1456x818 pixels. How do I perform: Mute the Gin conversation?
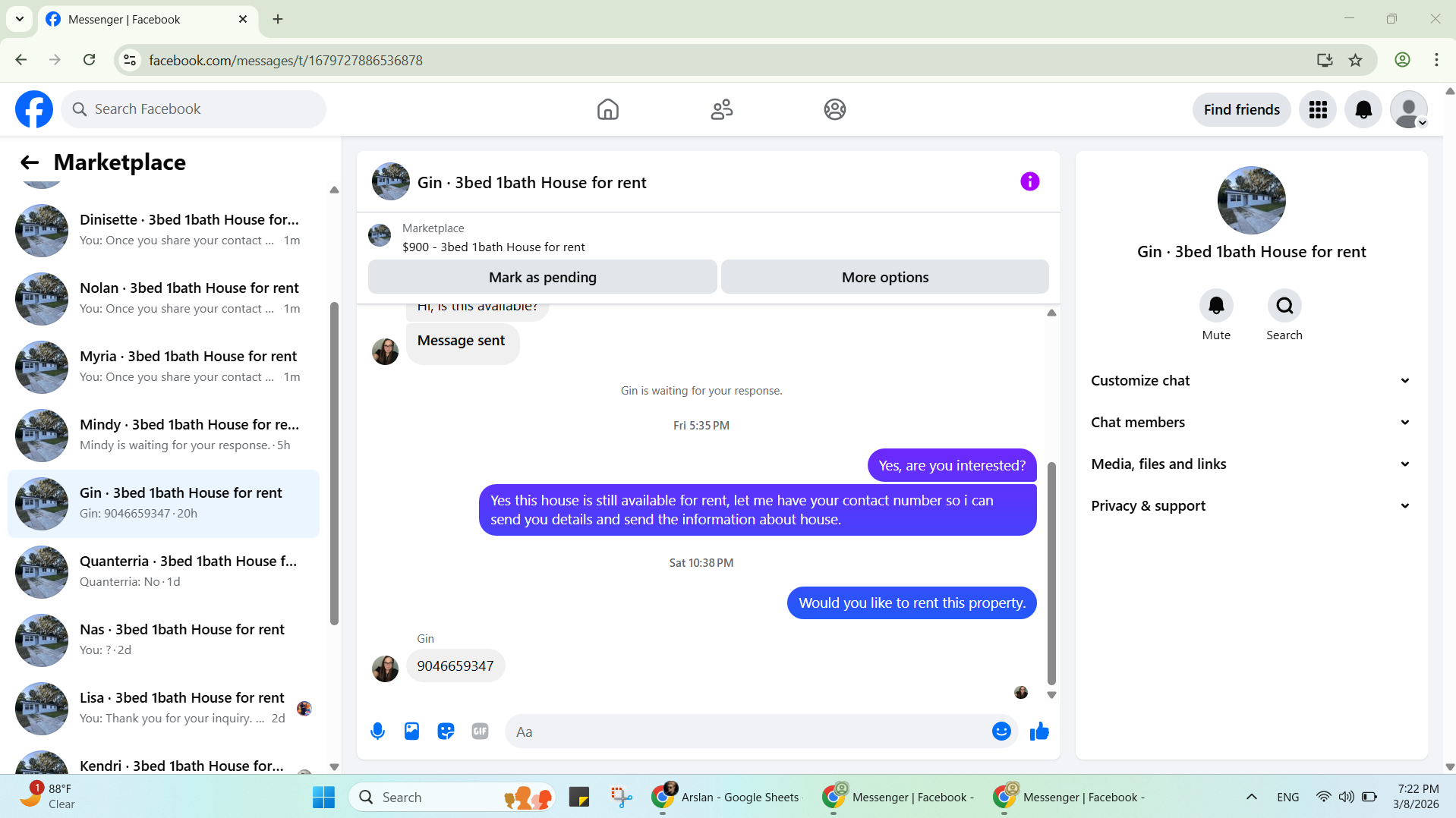click(1216, 306)
